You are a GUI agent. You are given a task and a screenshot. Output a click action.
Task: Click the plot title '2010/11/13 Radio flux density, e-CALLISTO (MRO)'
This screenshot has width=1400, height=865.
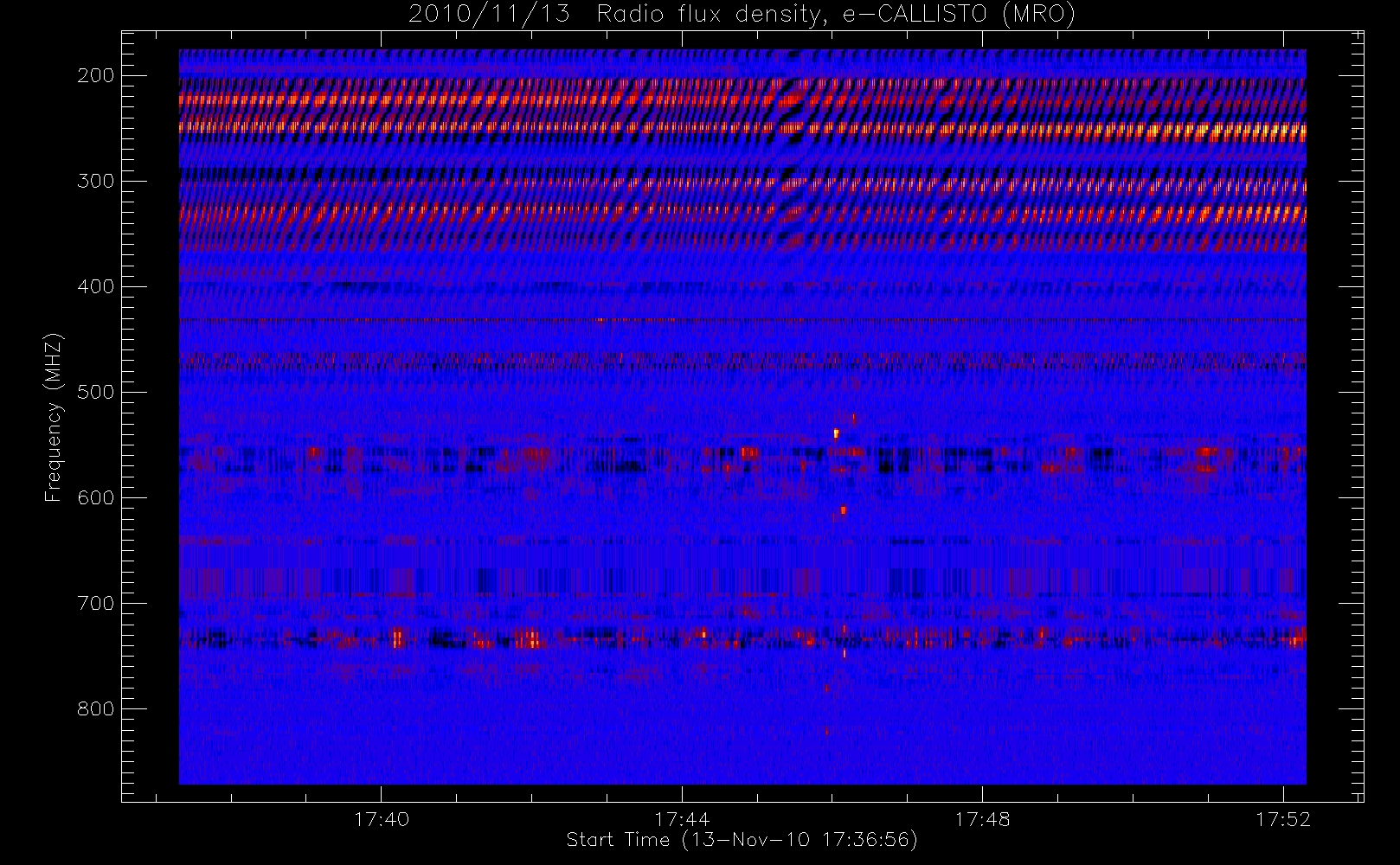pyautogui.click(x=742, y=15)
